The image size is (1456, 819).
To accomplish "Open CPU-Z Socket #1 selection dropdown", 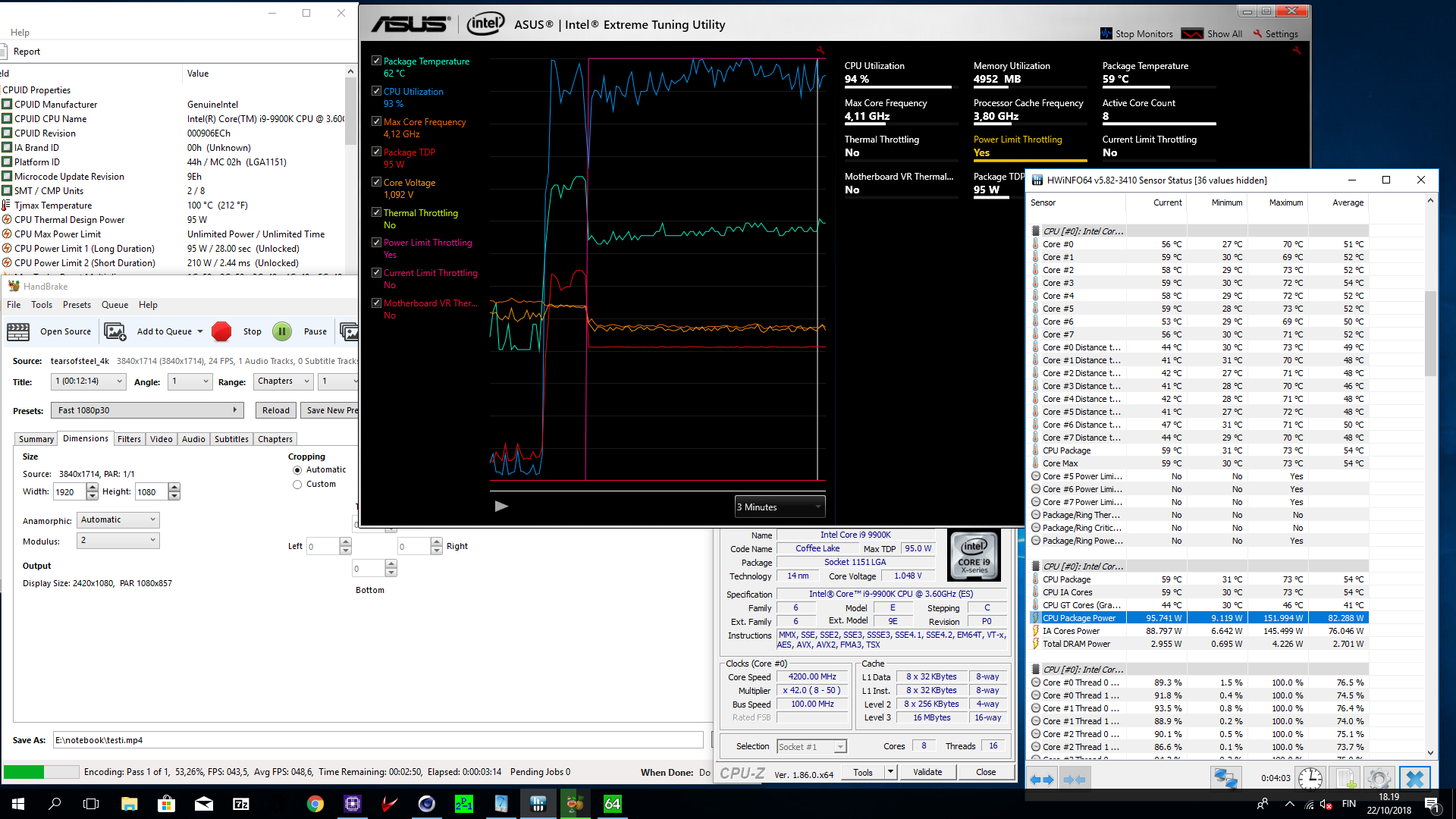I will pos(811,747).
